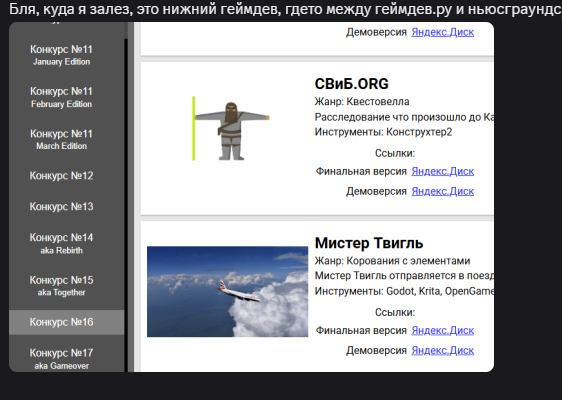
Task: Open Конкурс №15 aka Together
Action: click(x=61, y=286)
